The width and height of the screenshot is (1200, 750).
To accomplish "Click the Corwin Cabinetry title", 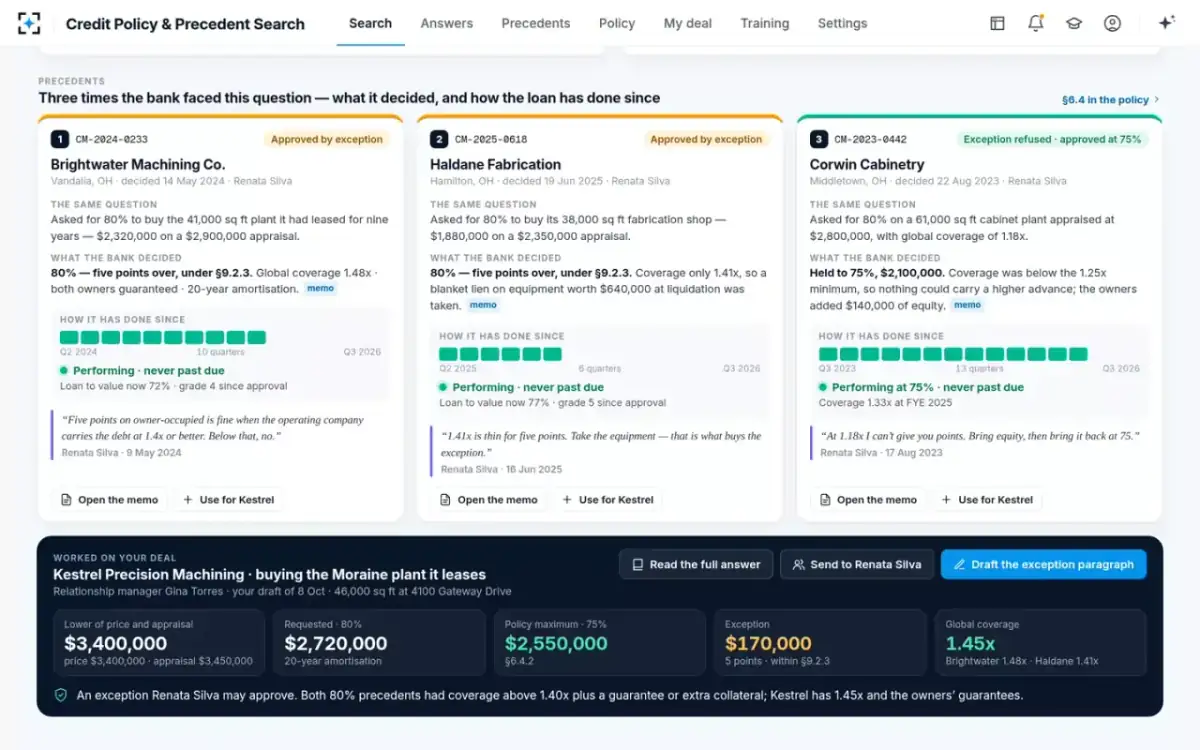I will pos(867,164).
